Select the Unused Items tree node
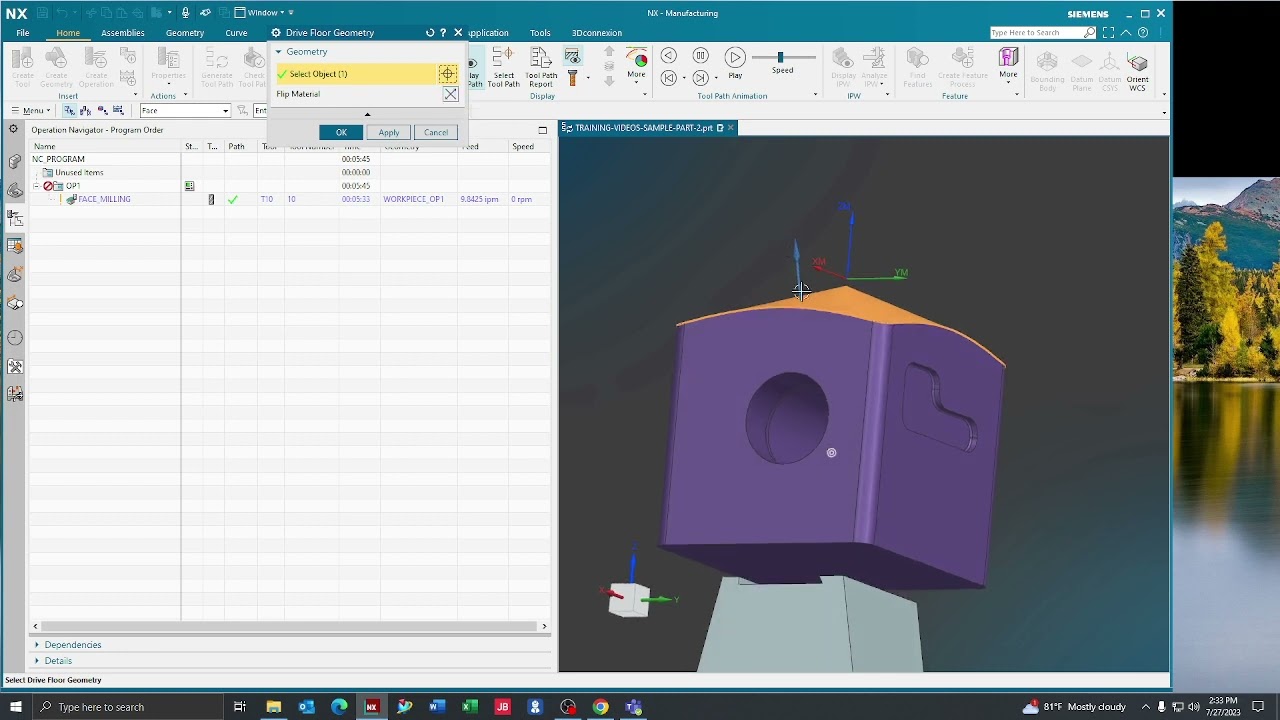Viewport: 1280px width, 720px height. coord(79,172)
